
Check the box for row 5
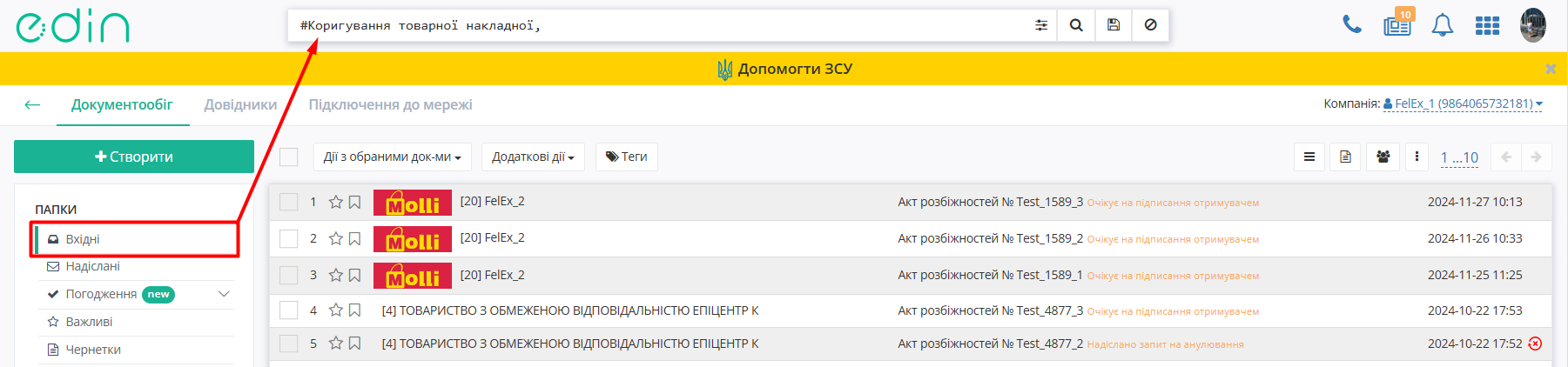click(289, 344)
